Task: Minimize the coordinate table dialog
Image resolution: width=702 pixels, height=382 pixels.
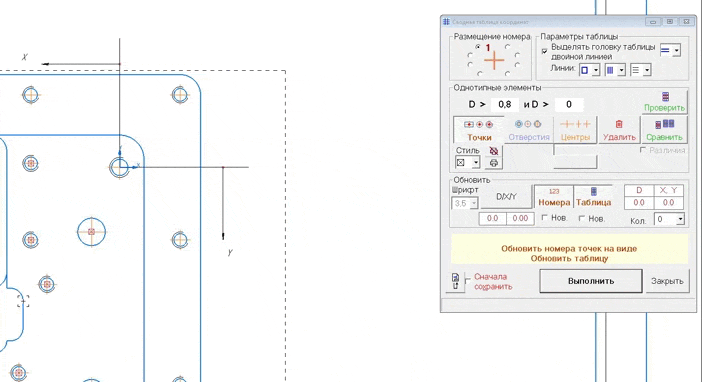Action: 653,21
